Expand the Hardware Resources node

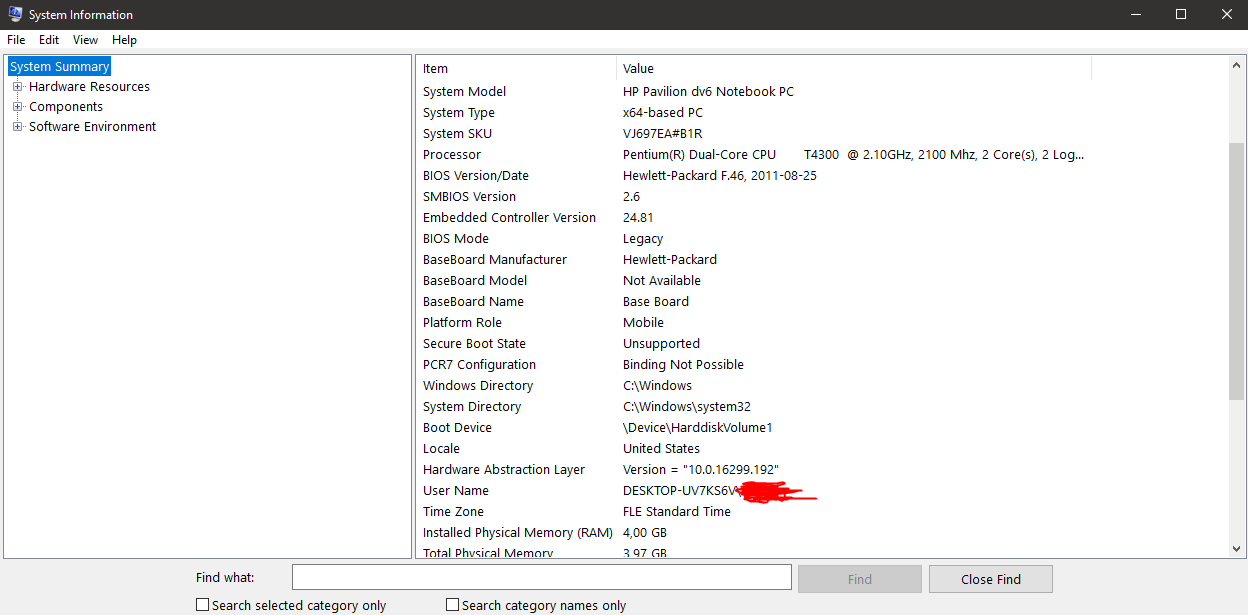(17, 87)
